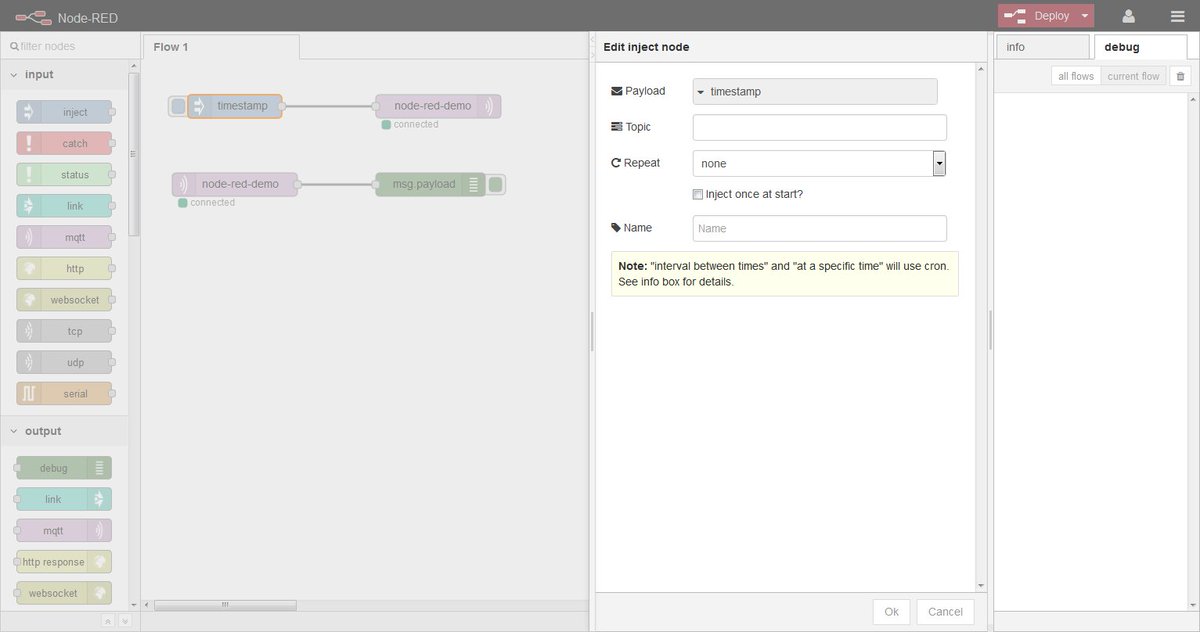The image size is (1200, 632).
Task: Choose the input mqtt node
Action: coord(64,237)
